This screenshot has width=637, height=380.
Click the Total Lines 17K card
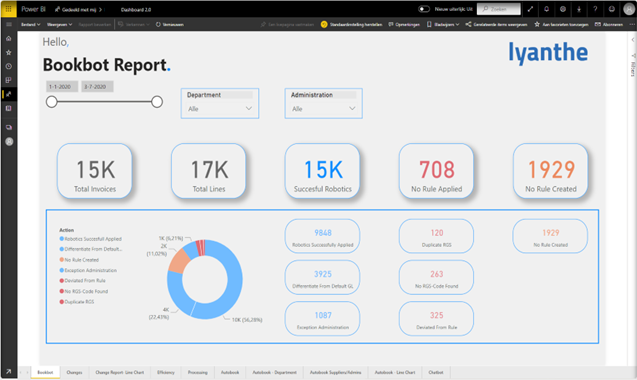click(x=209, y=171)
